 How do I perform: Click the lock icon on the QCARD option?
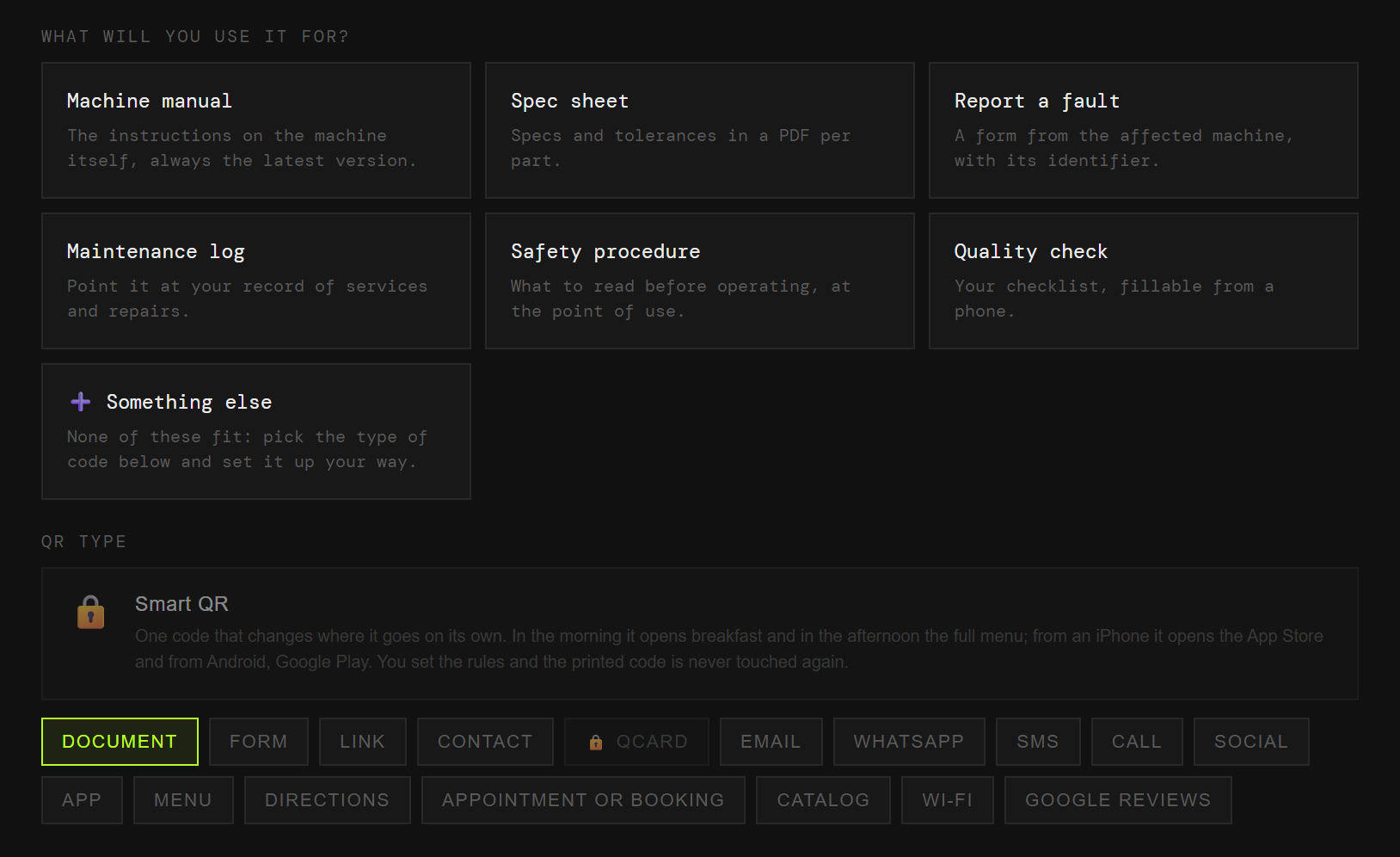point(596,742)
